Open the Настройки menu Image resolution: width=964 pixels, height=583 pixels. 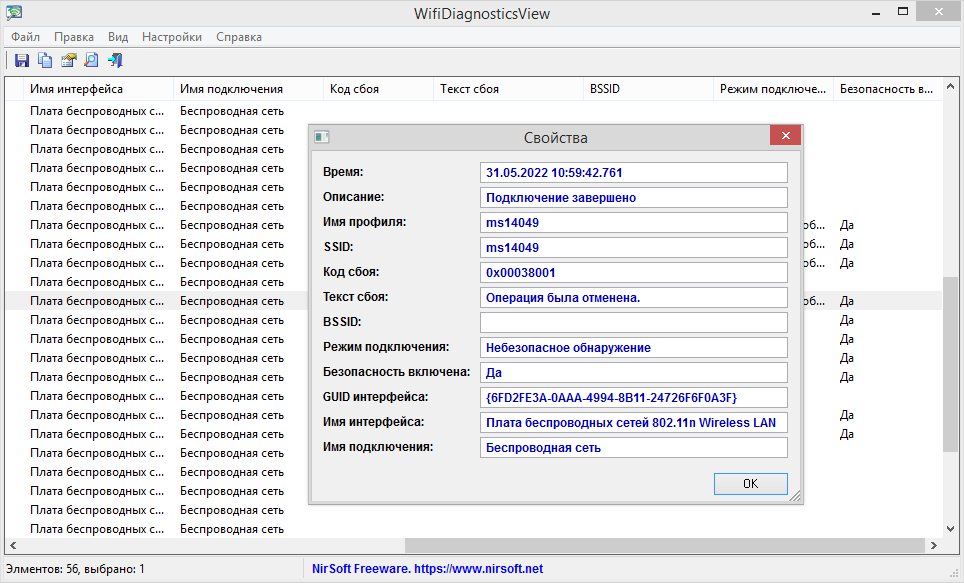pos(172,37)
